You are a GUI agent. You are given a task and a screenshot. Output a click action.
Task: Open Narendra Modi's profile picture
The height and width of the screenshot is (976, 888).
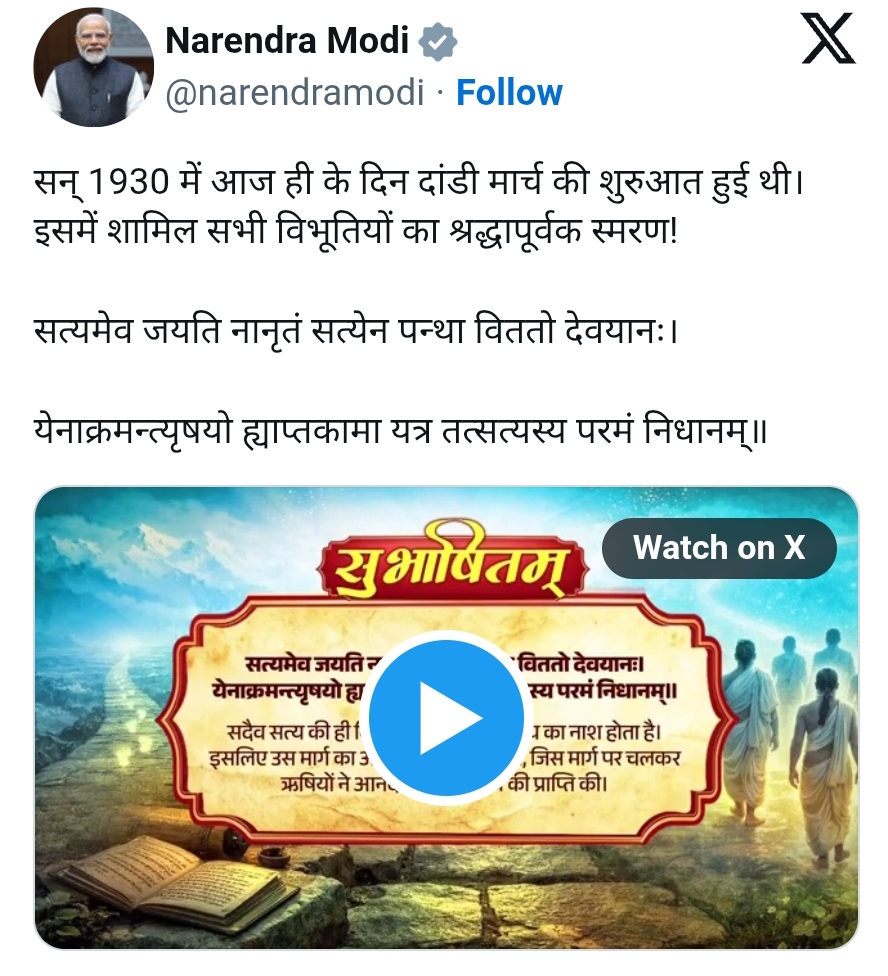(93, 67)
